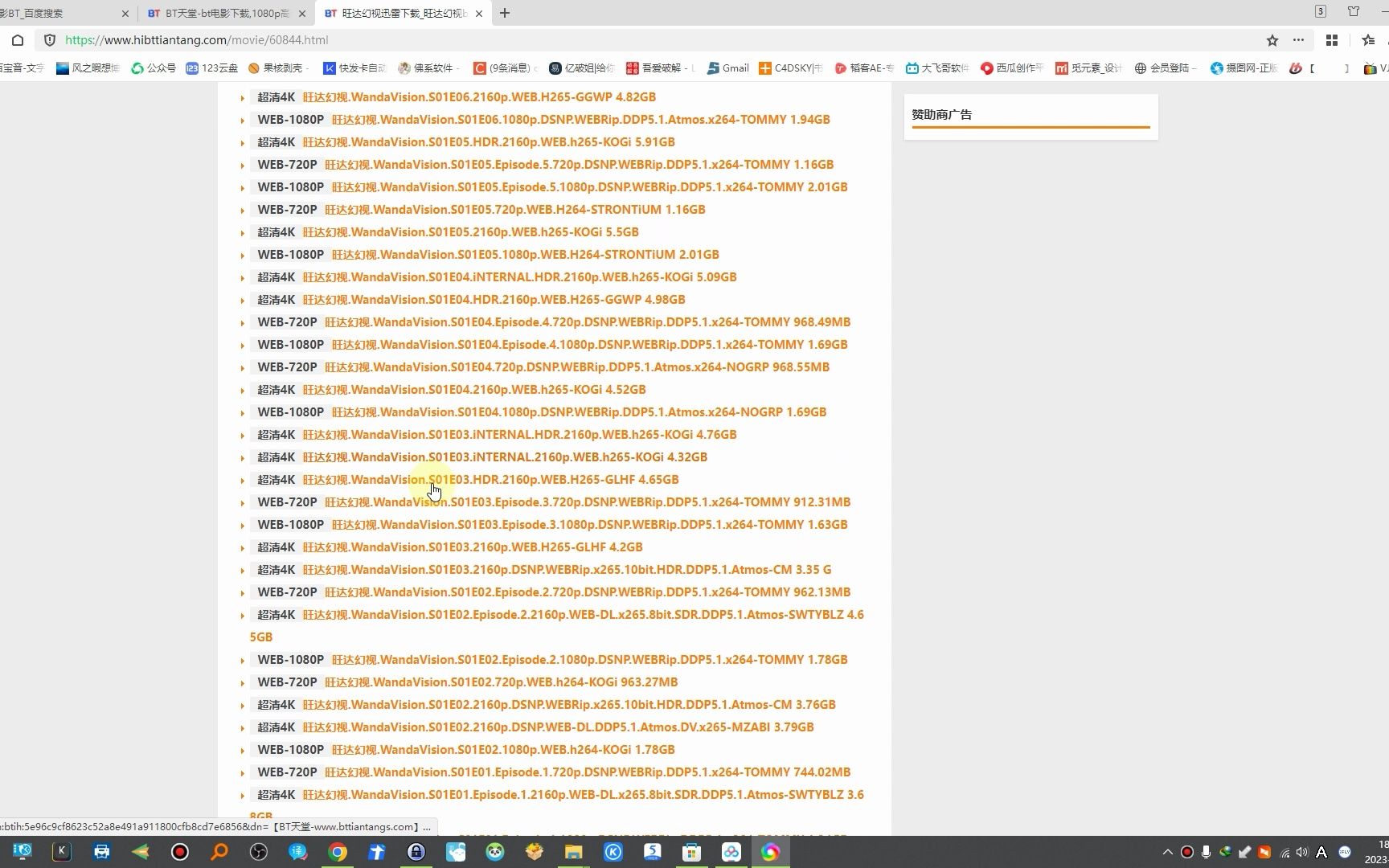Click the home icon in the address bar
Image resolution: width=1389 pixels, height=868 pixels.
point(18,40)
